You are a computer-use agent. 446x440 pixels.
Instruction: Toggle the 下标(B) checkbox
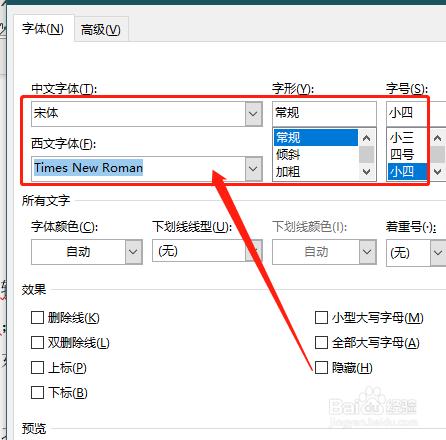tap(37, 393)
